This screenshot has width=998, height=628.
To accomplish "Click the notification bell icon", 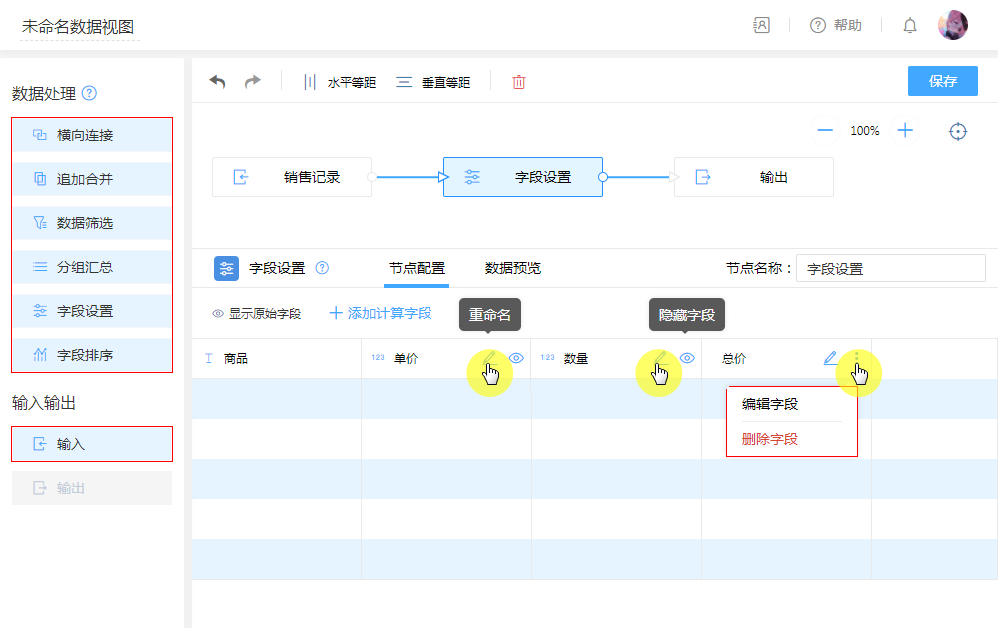I will coord(910,26).
